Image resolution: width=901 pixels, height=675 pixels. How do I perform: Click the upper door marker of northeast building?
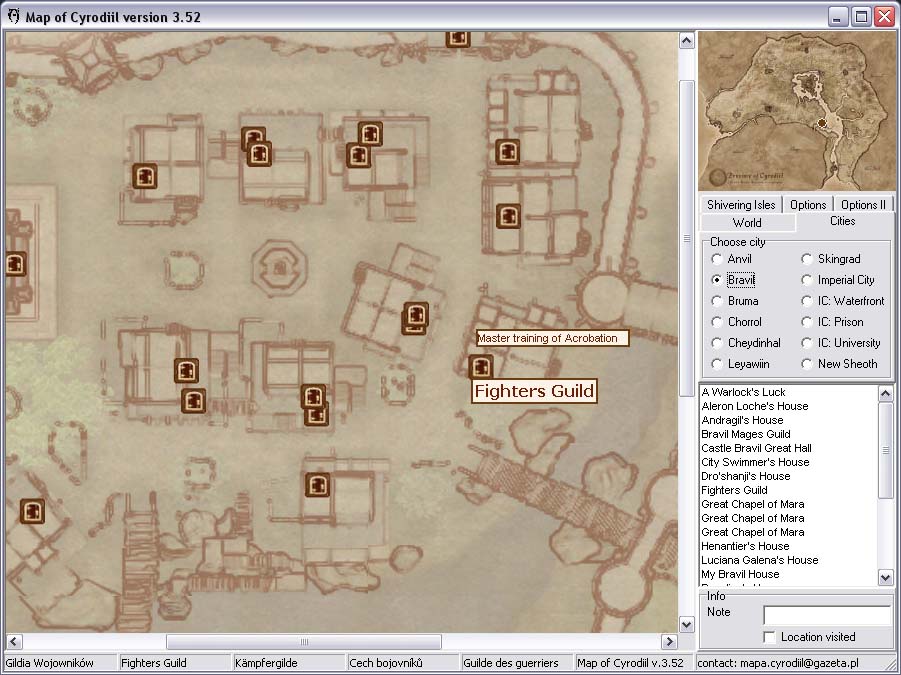tap(507, 152)
